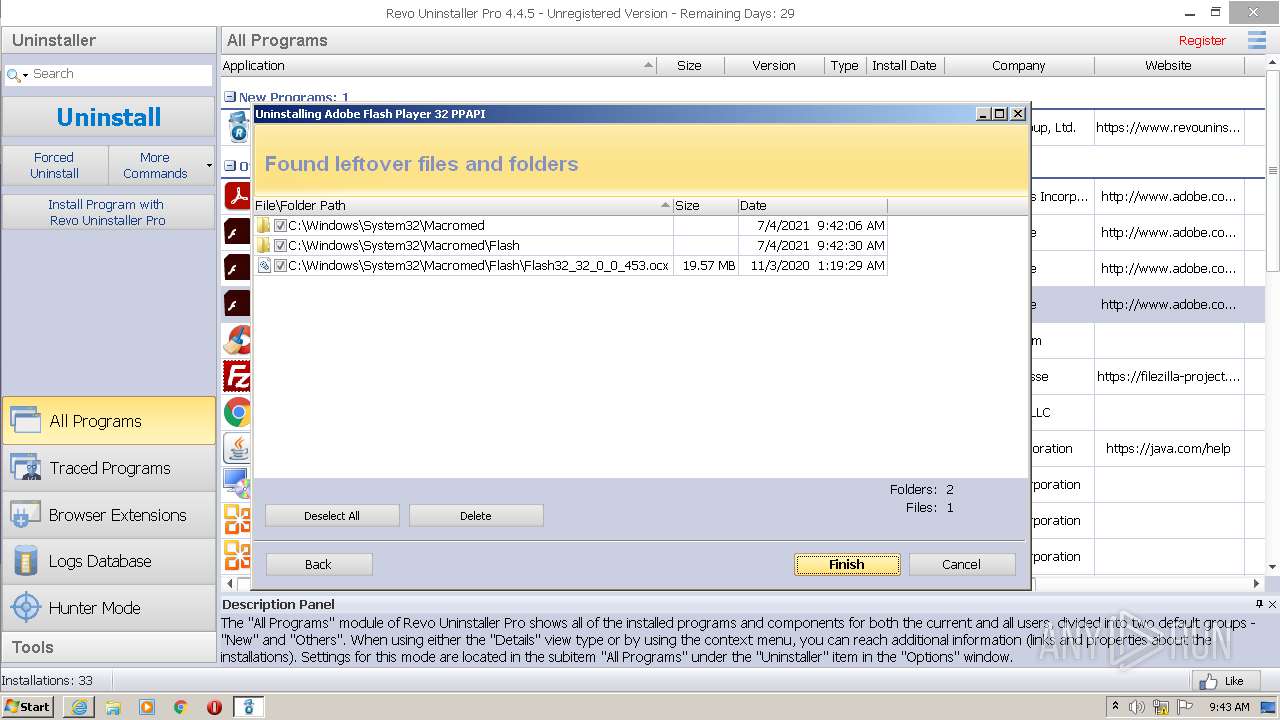Sort by Version column header
The width and height of the screenshot is (1280, 720).
774,66
